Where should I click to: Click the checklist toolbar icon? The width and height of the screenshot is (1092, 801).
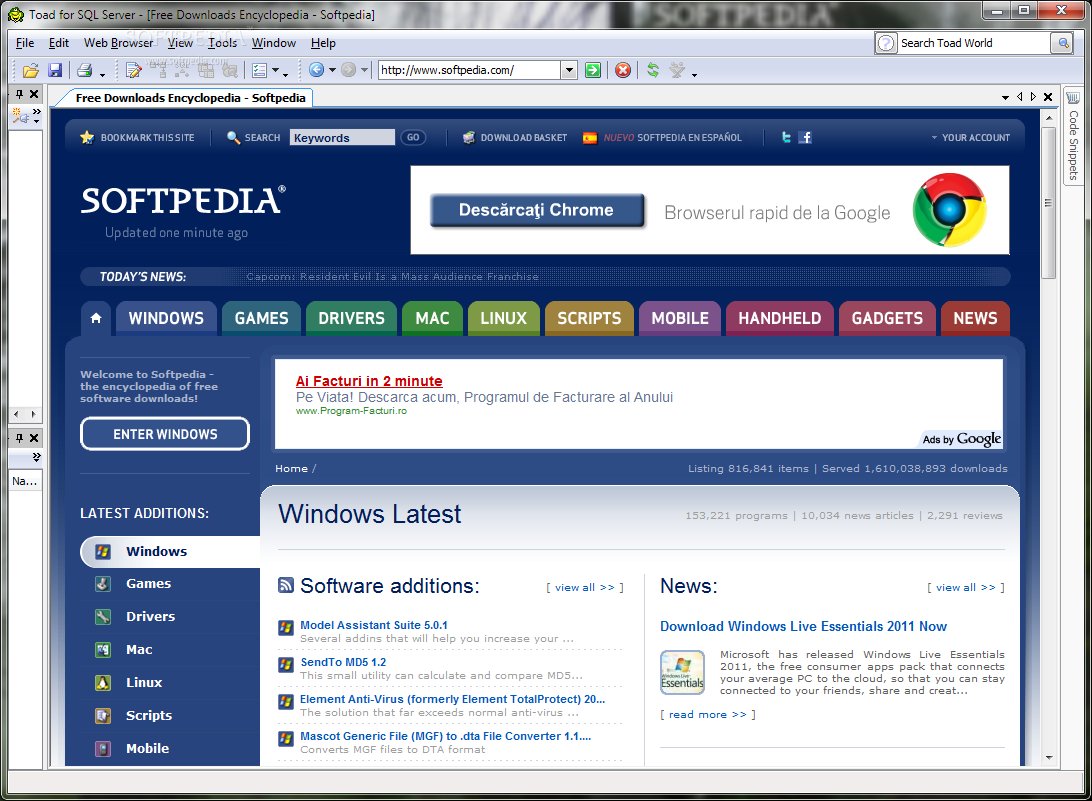(x=260, y=70)
